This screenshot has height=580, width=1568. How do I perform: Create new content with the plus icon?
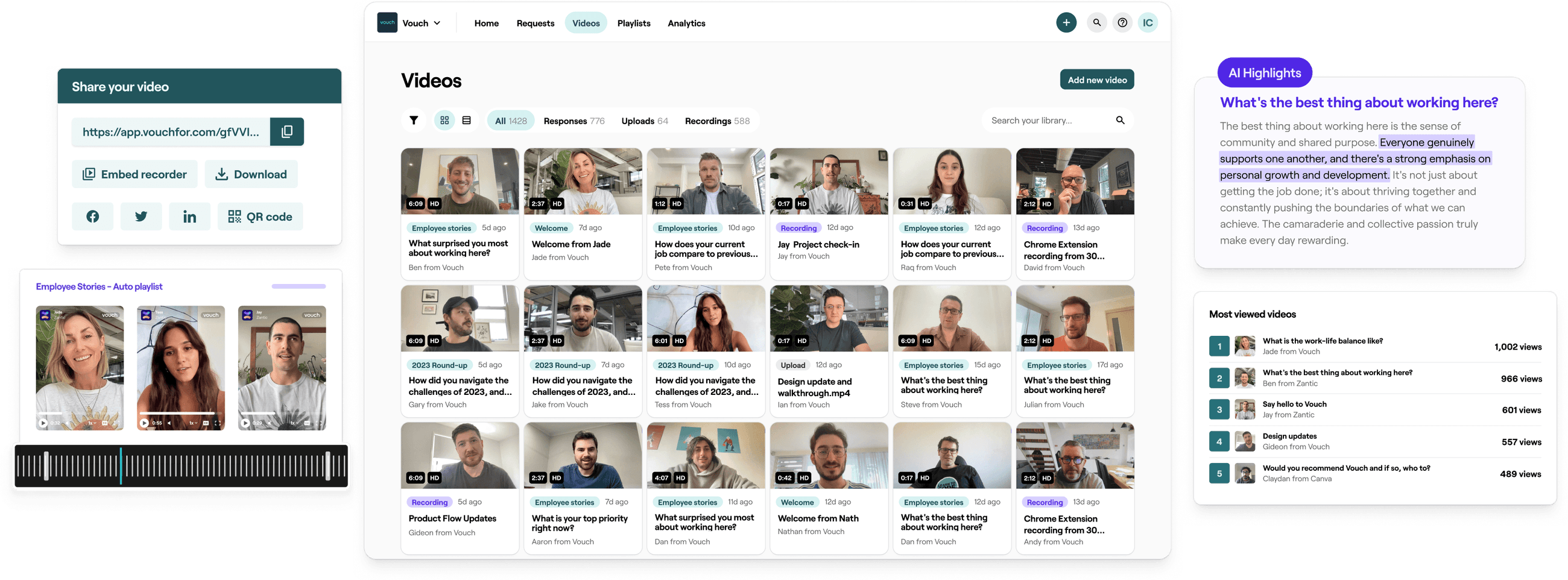tap(1066, 22)
